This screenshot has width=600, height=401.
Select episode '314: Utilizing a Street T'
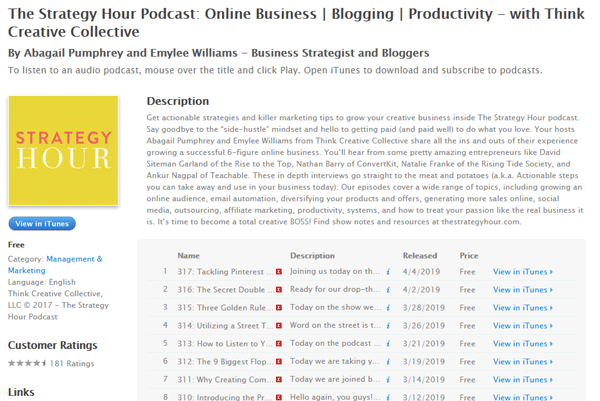(225, 326)
